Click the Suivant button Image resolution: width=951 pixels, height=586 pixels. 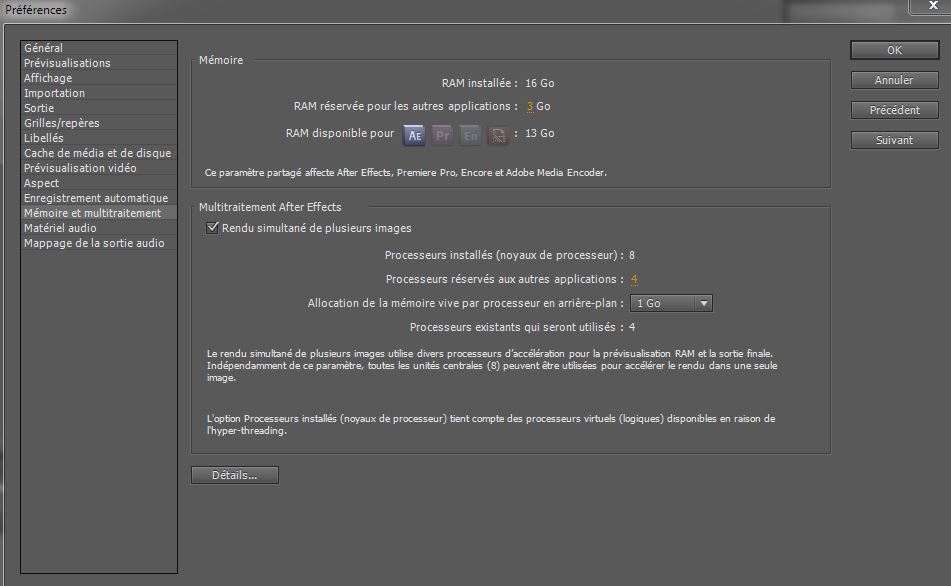(x=895, y=140)
